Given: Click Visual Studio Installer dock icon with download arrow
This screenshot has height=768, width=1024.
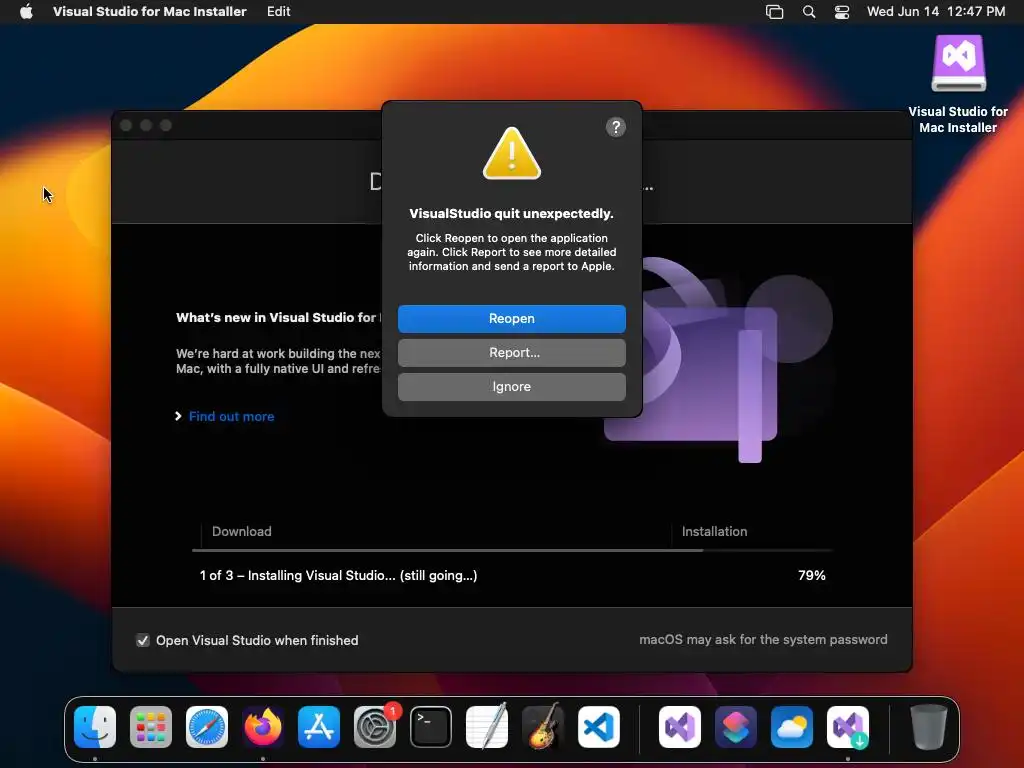Looking at the screenshot, I should pyautogui.click(x=848, y=726).
